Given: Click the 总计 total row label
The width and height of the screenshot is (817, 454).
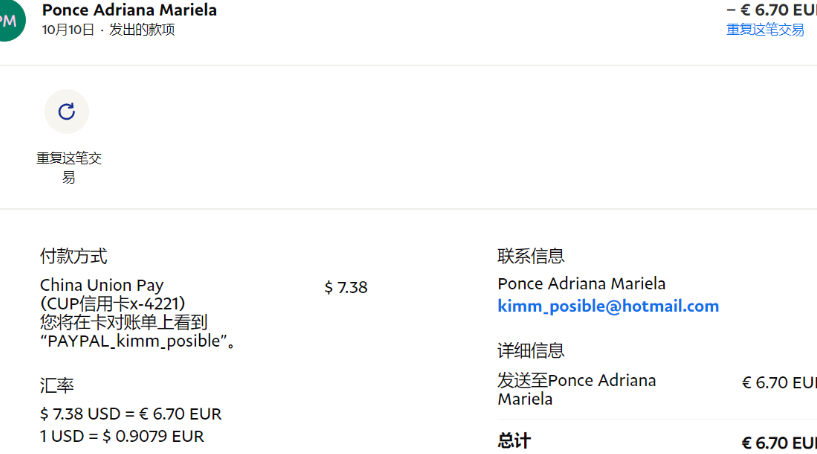Looking at the screenshot, I should pyautogui.click(x=514, y=441).
